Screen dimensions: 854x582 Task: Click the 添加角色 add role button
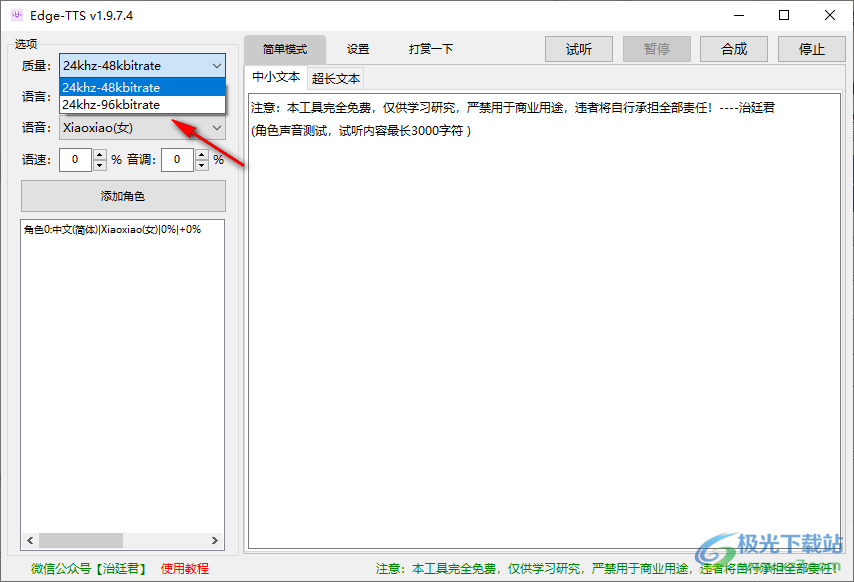tap(123, 196)
